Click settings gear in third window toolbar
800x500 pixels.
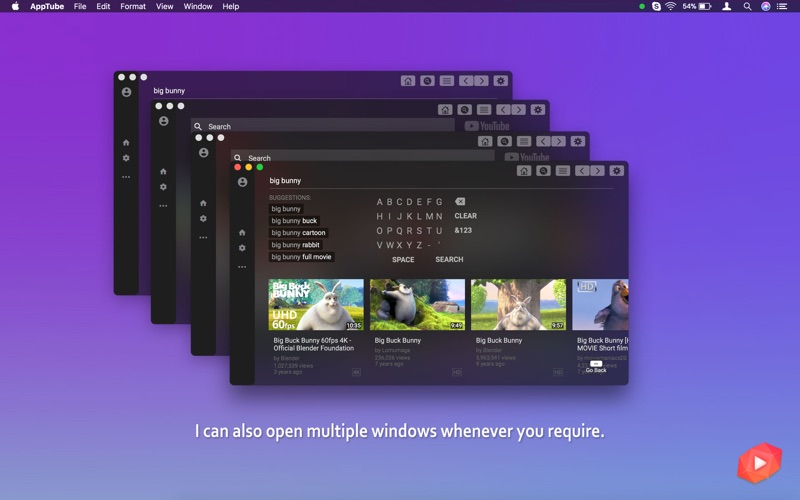(x=578, y=141)
